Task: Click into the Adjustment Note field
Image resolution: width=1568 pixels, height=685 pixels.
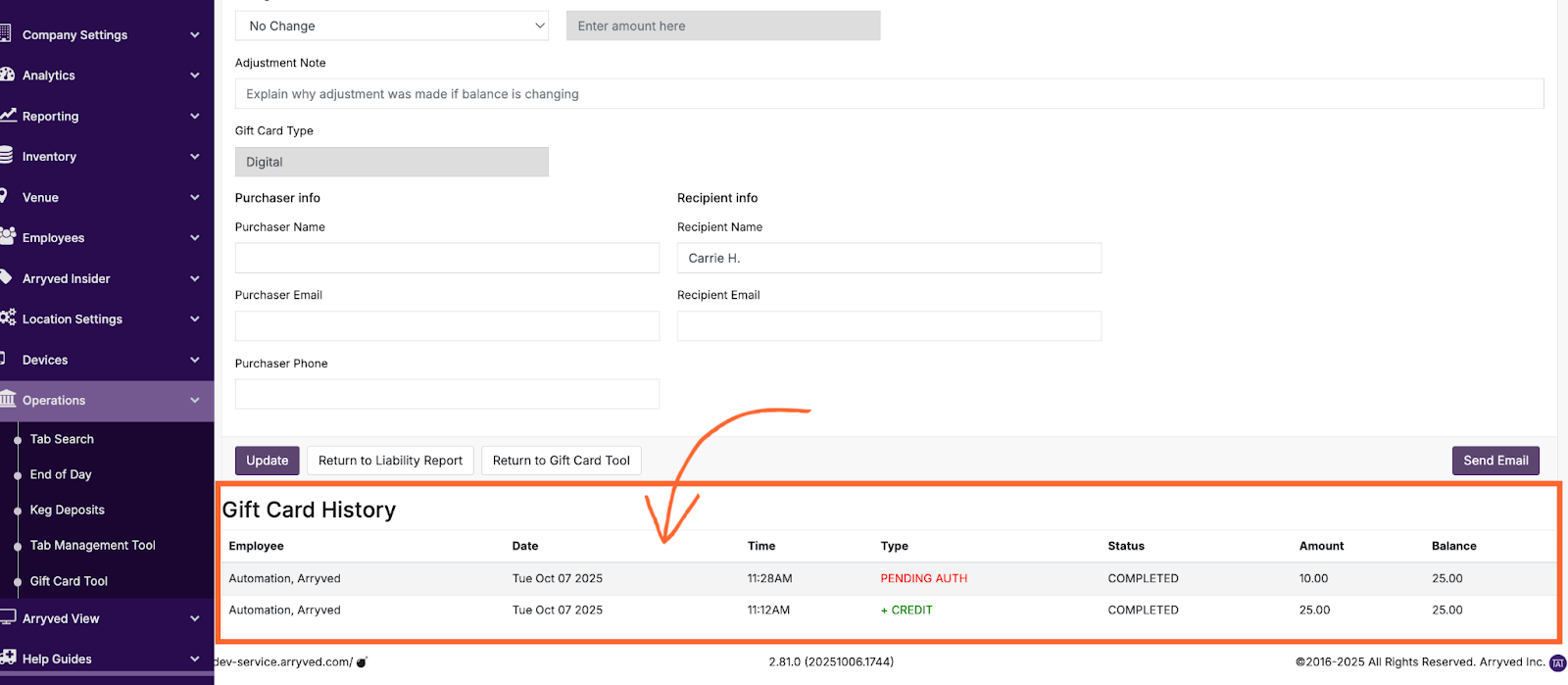Action: pyautogui.click(x=889, y=94)
